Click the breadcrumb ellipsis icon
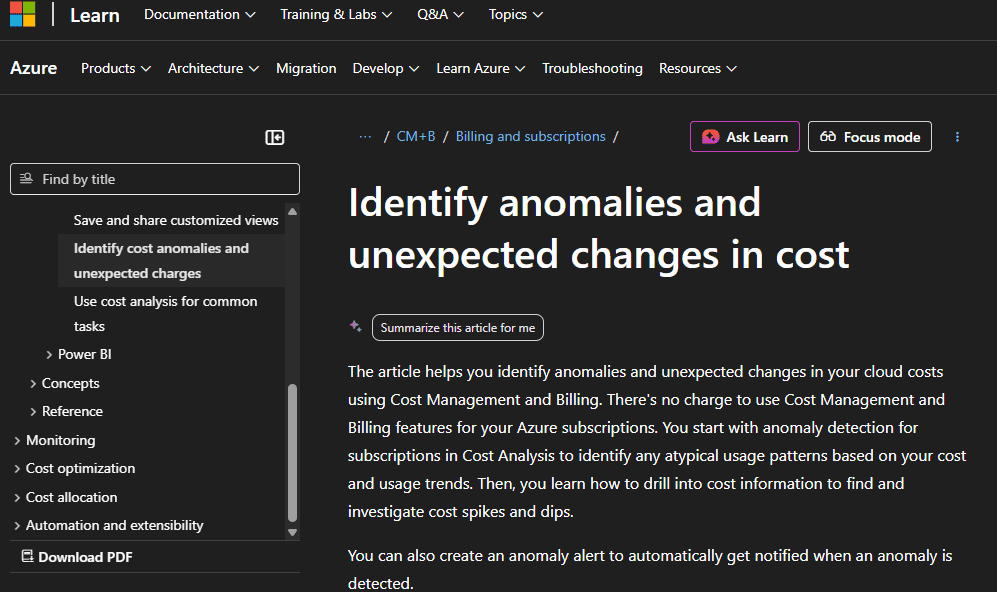This screenshot has width=997, height=592. tap(365, 137)
